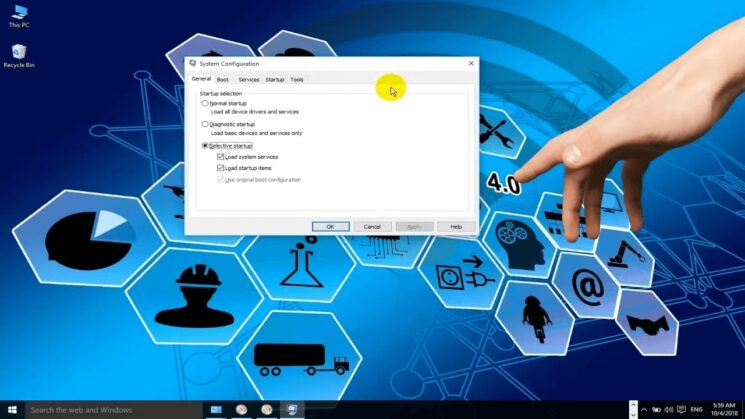Click the Cancel button

pyautogui.click(x=372, y=227)
